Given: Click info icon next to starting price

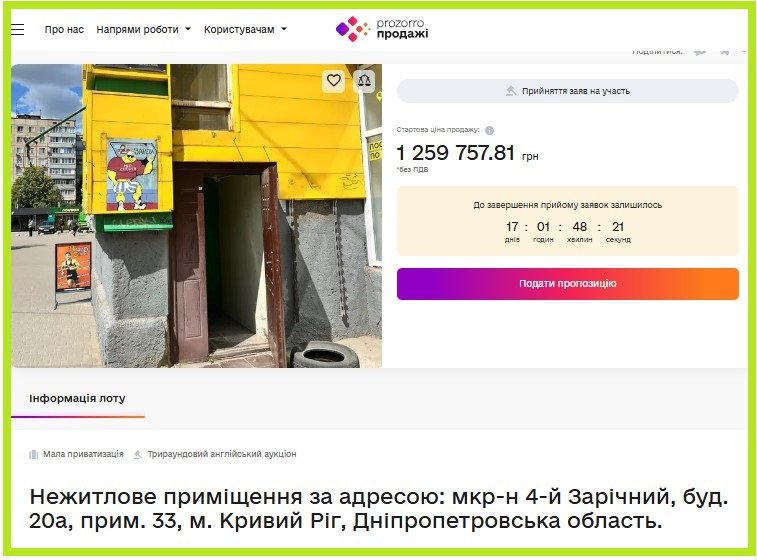Looking at the screenshot, I should (x=489, y=130).
